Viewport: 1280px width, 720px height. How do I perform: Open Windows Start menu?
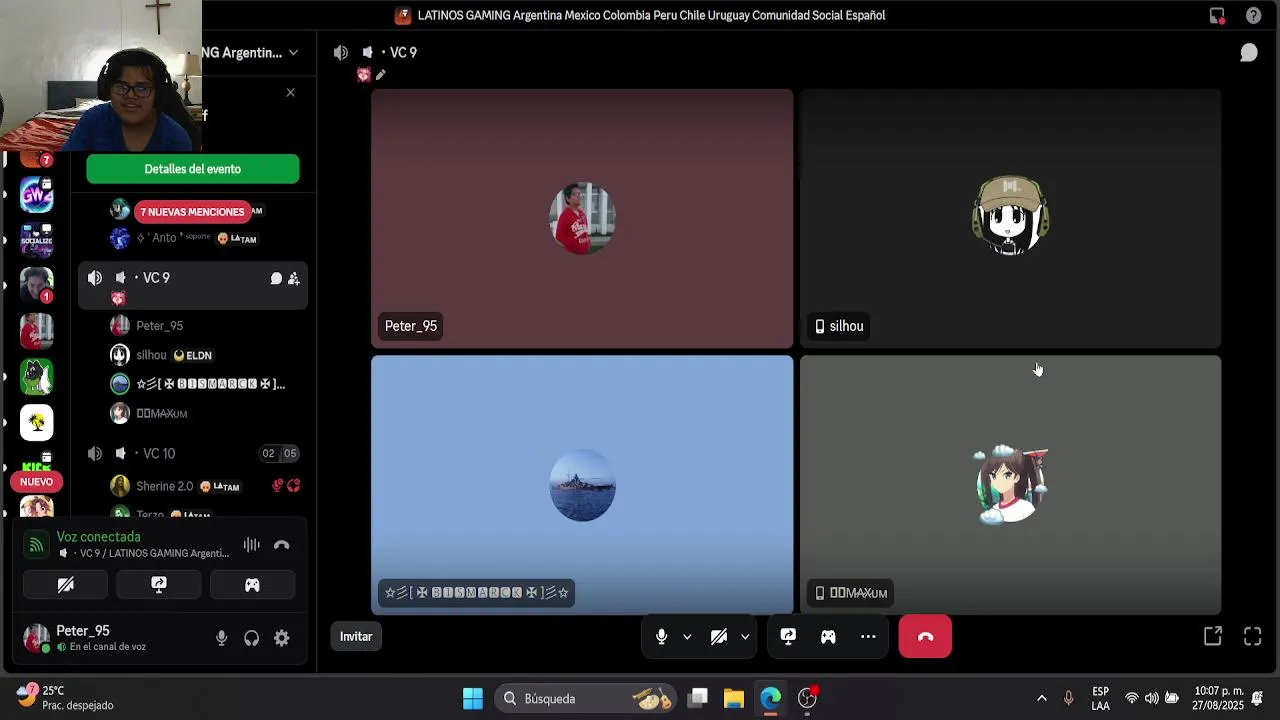click(473, 698)
